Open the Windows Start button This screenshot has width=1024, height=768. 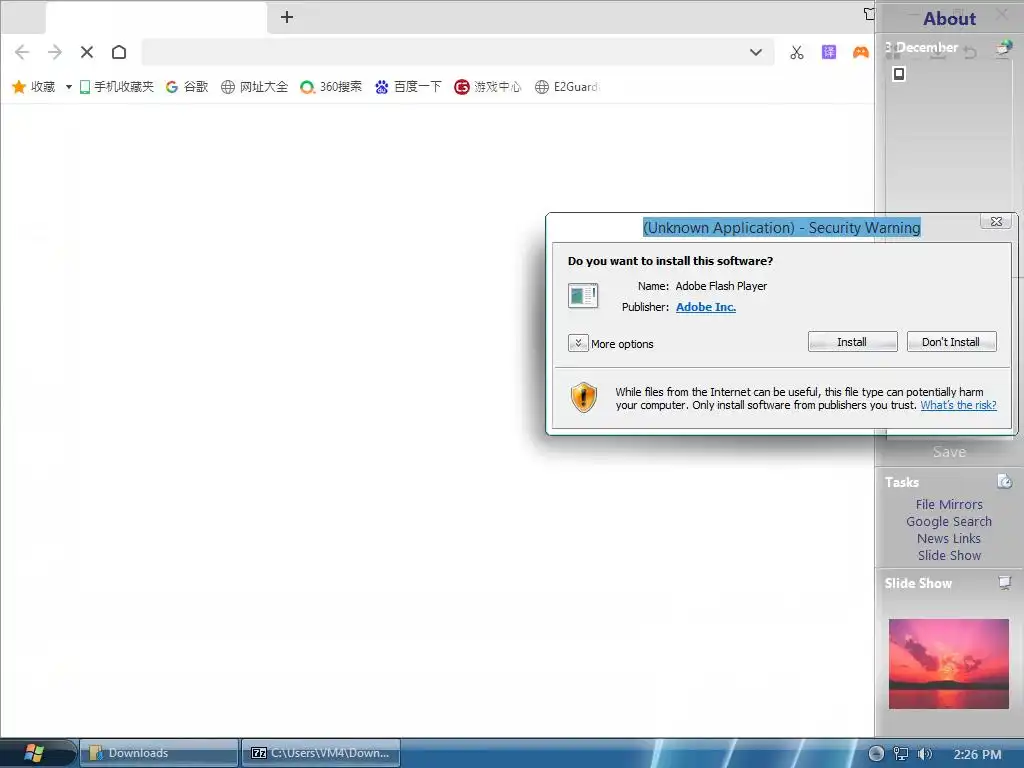[x=34, y=753]
